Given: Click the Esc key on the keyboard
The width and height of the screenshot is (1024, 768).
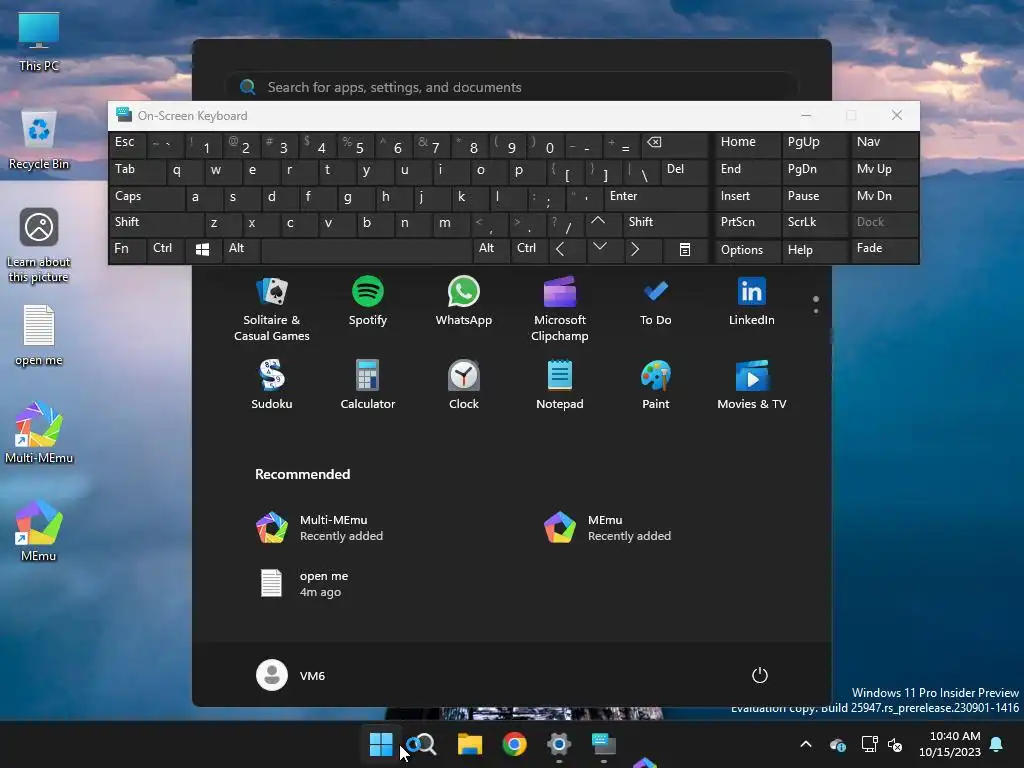Looking at the screenshot, I should [x=127, y=143].
